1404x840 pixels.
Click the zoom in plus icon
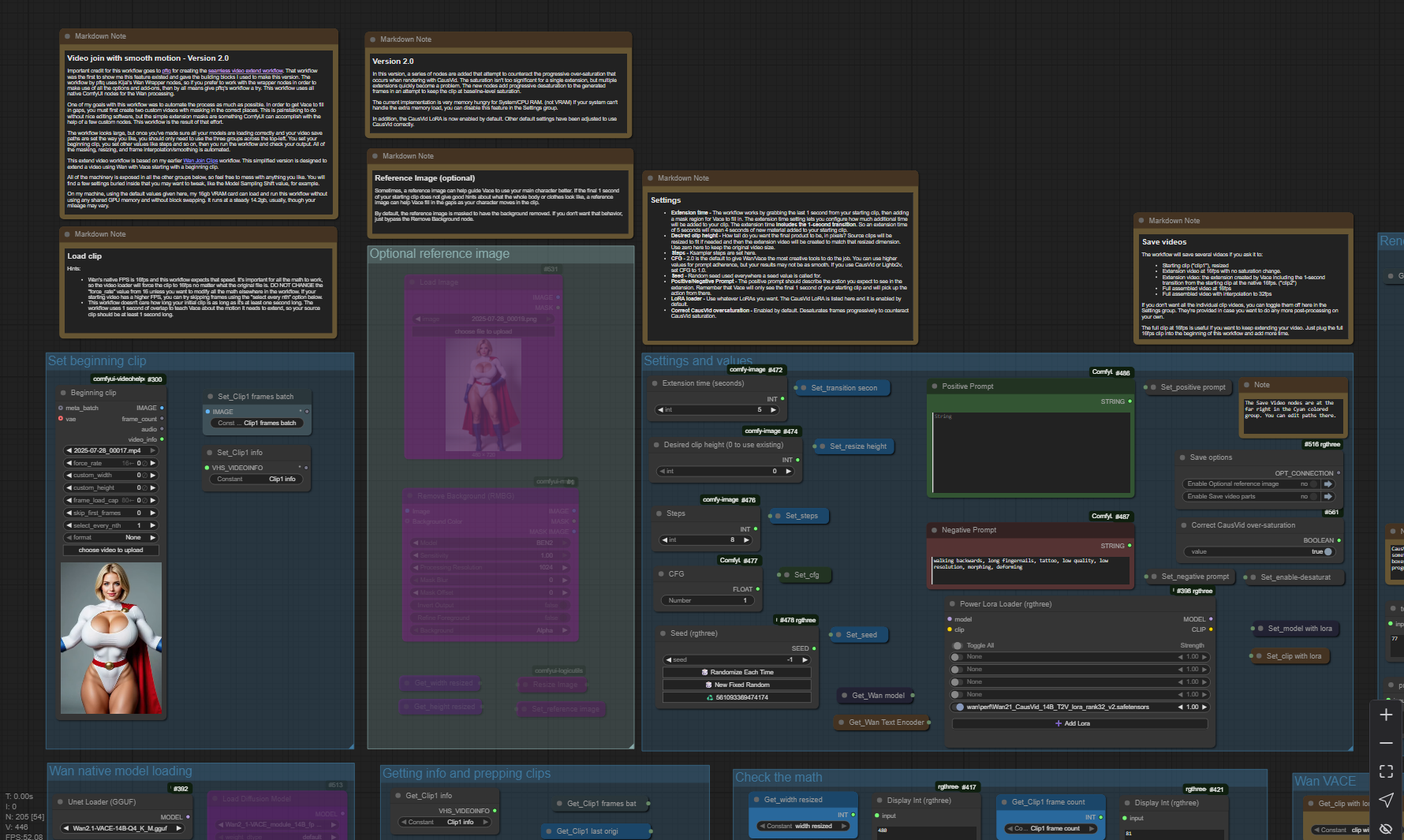coord(1386,715)
